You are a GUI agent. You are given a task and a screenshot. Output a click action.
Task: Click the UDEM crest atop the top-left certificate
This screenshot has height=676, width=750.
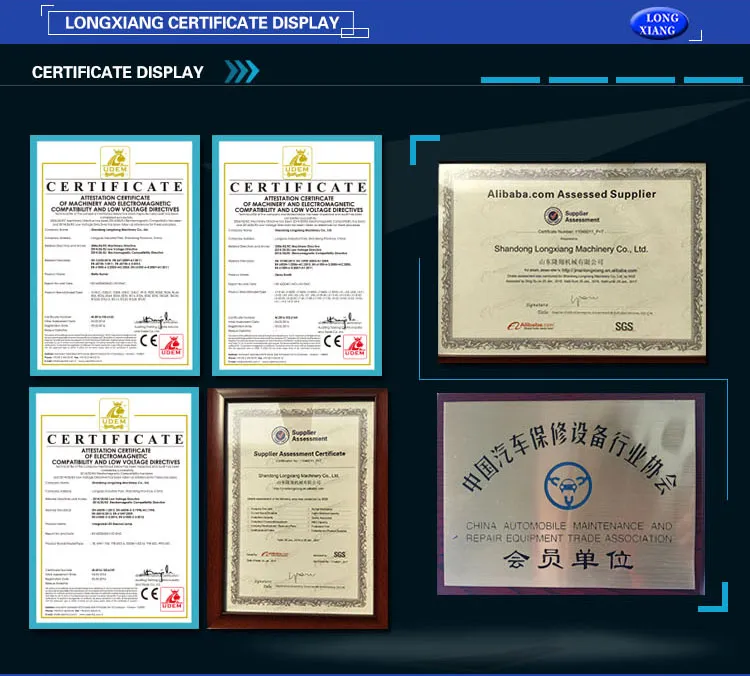[x=113, y=162]
